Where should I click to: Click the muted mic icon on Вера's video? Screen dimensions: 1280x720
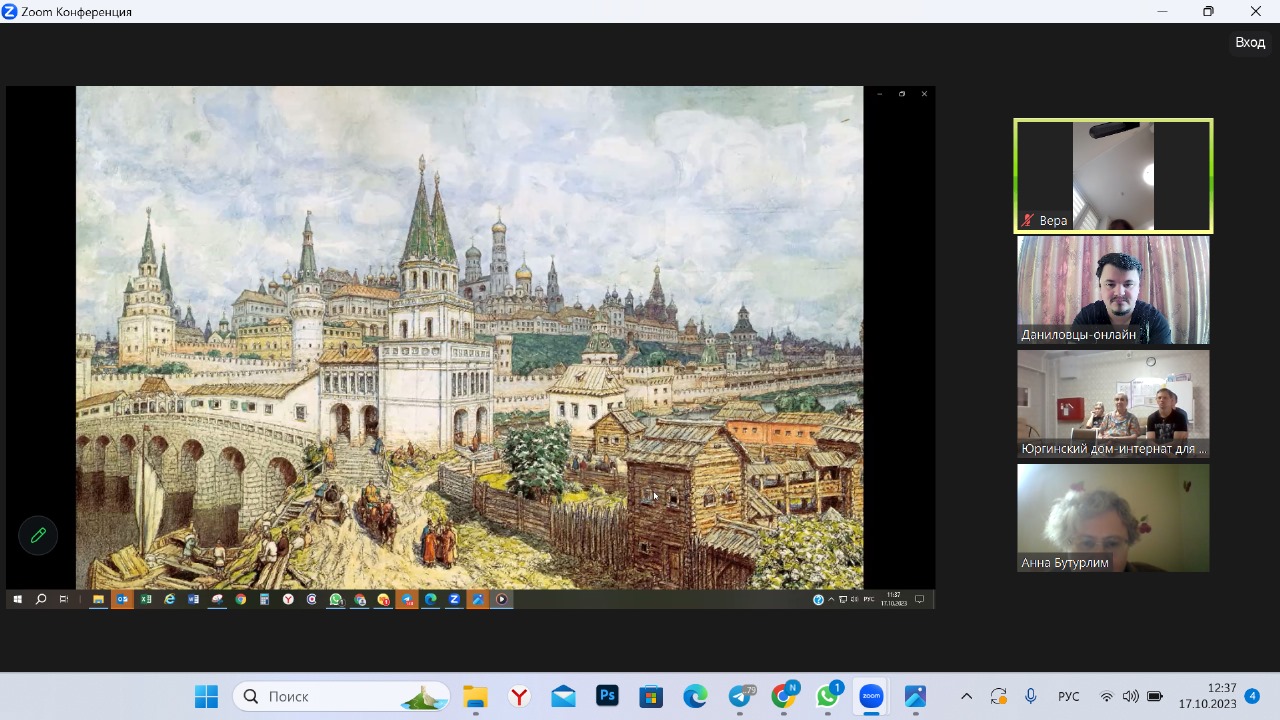(1027, 220)
